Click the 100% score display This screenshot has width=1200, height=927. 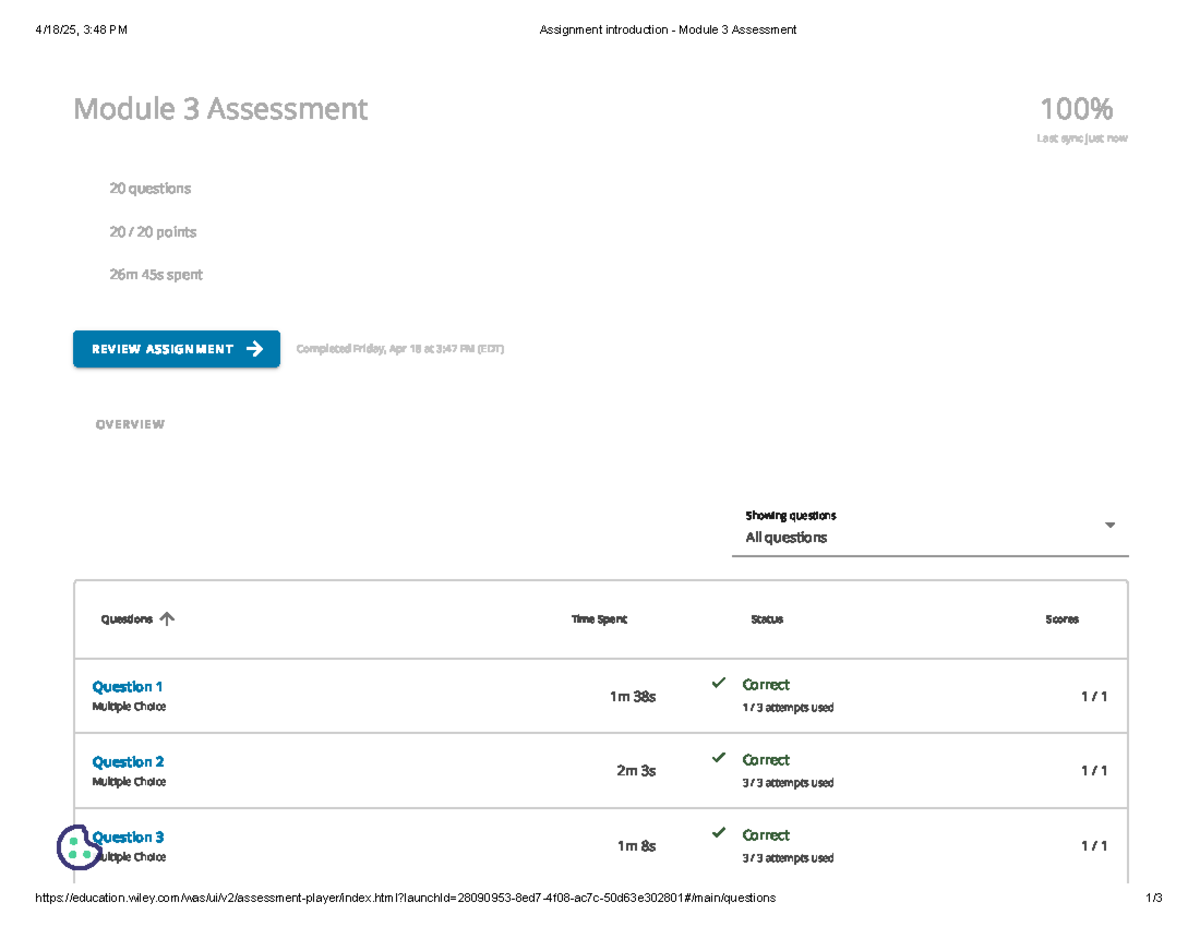pos(1077,108)
